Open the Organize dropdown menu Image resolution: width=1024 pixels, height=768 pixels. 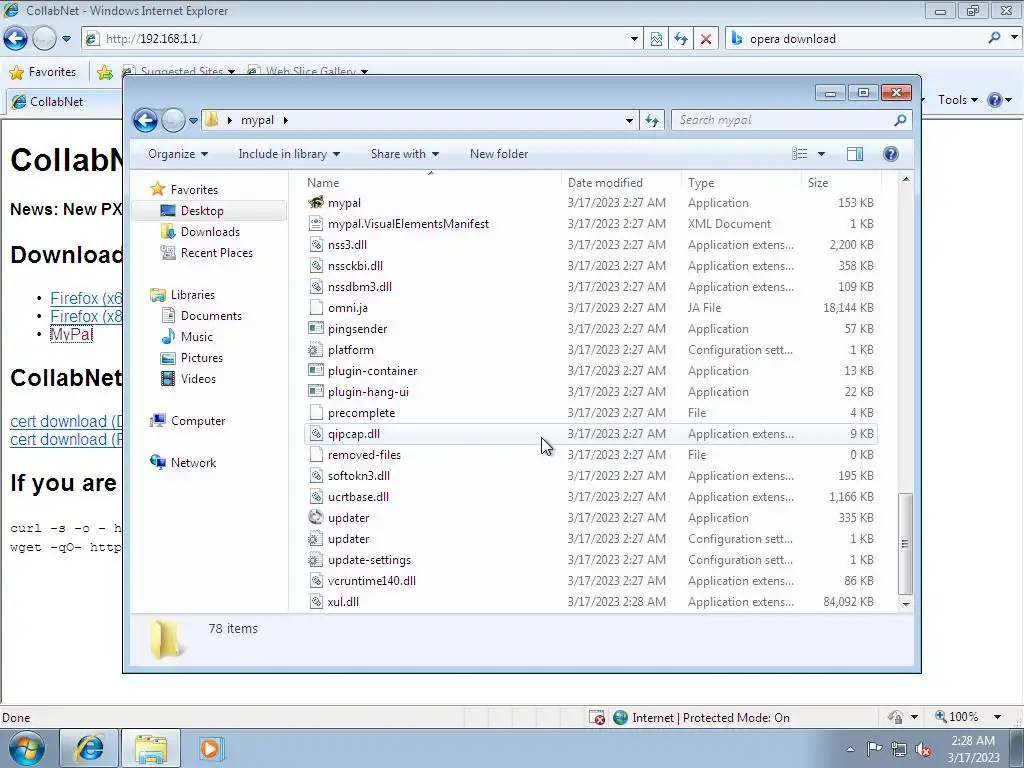coord(178,154)
